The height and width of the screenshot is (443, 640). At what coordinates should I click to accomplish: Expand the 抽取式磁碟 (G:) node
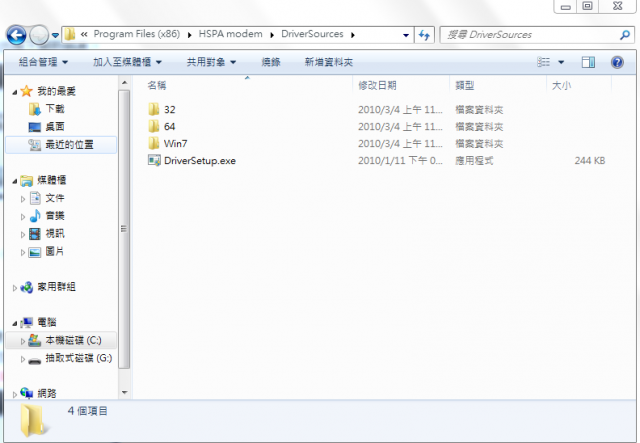pyautogui.click(x=23, y=359)
